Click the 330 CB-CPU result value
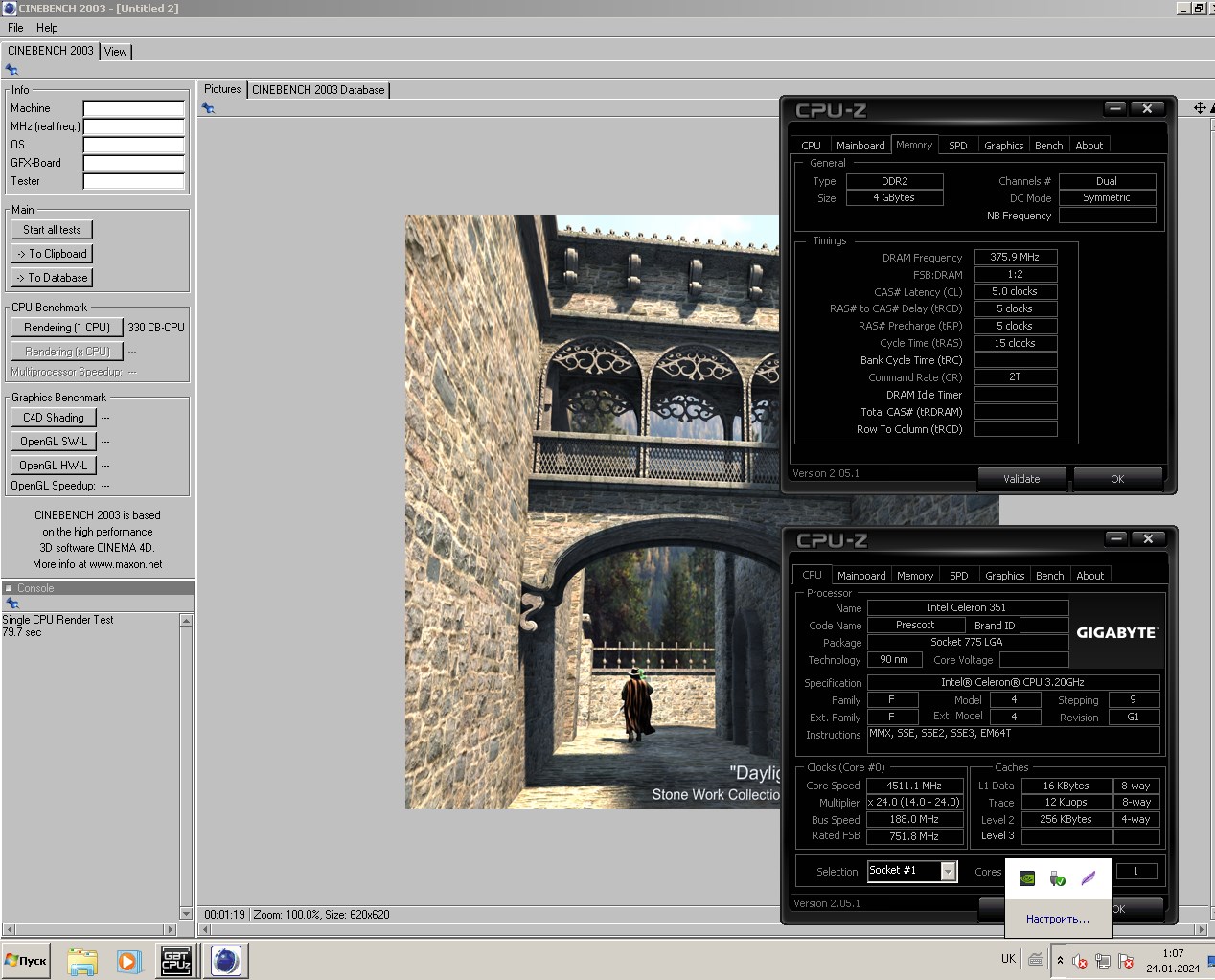Image resolution: width=1215 pixels, height=980 pixels. (x=156, y=328)
